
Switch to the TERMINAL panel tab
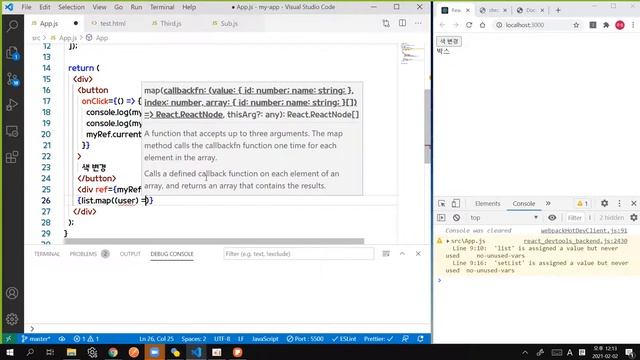pos(47,254)
